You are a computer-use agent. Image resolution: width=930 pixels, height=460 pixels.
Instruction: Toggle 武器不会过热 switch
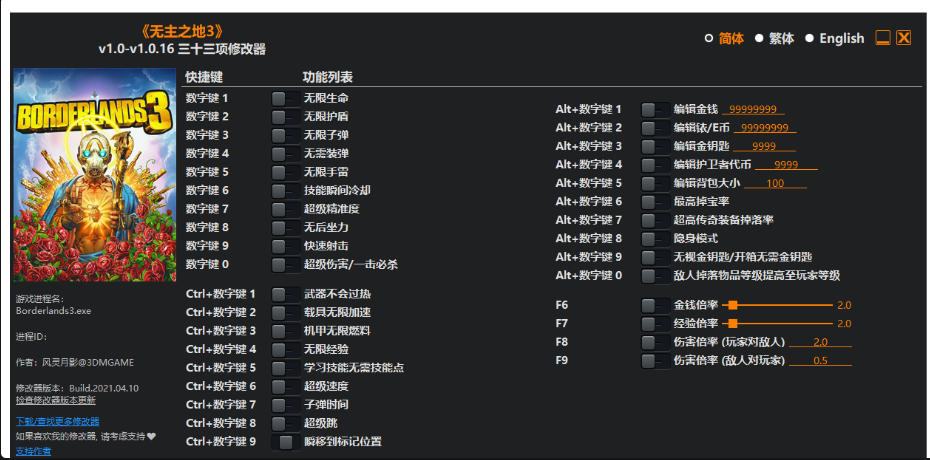click(x=285, y=293)
